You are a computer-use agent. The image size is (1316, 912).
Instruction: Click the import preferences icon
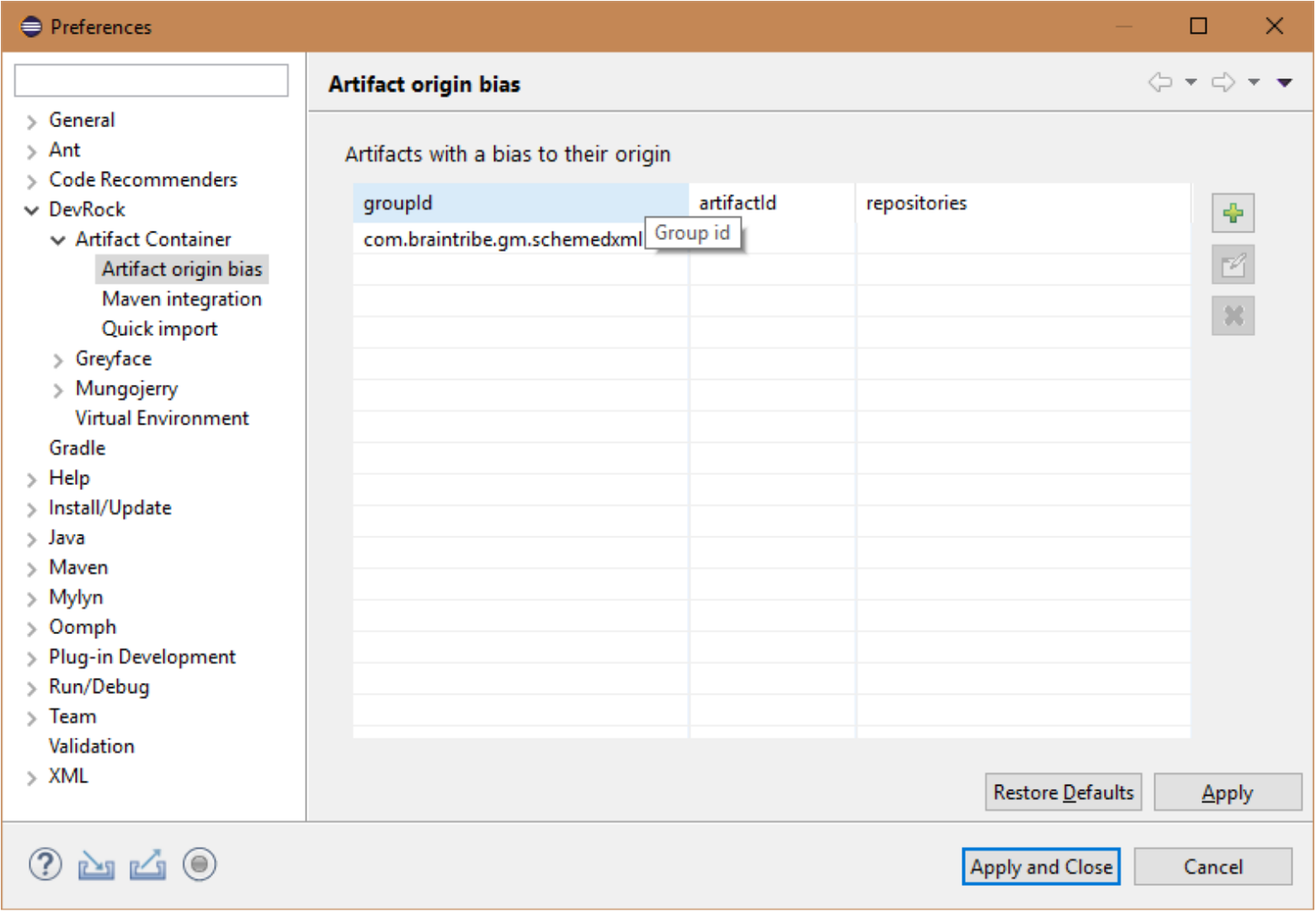(x=96, y=865)
